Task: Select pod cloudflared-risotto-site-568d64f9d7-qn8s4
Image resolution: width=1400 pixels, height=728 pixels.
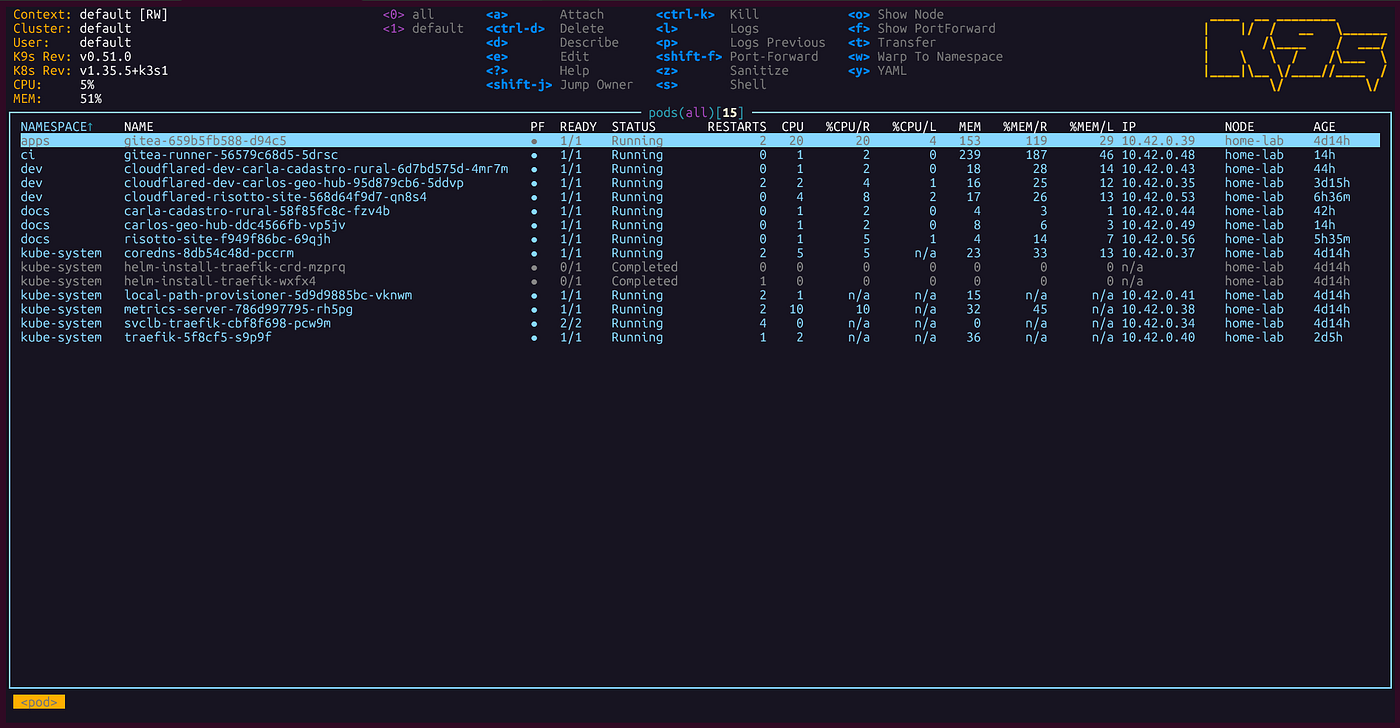Action: tap(700, 197)
